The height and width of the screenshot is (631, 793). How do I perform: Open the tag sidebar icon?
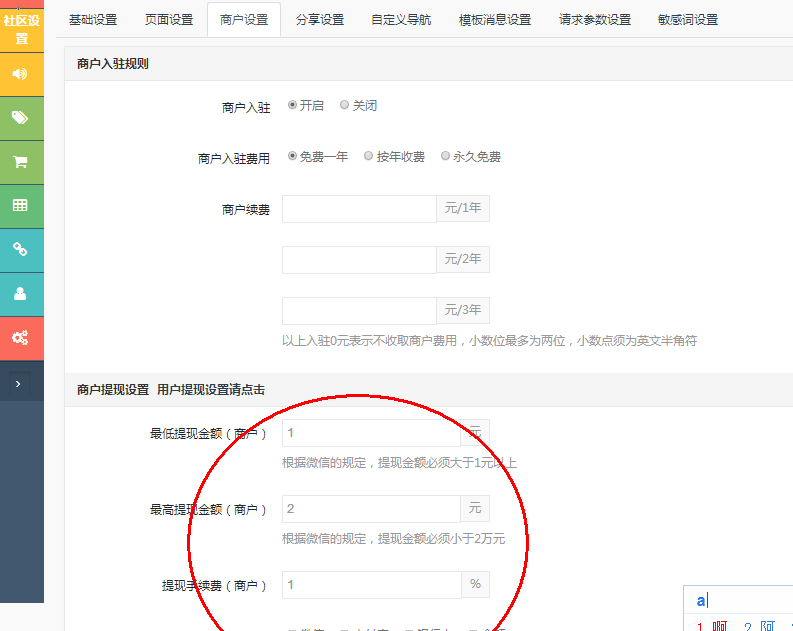pyautogui.click(x=20, y=118)
